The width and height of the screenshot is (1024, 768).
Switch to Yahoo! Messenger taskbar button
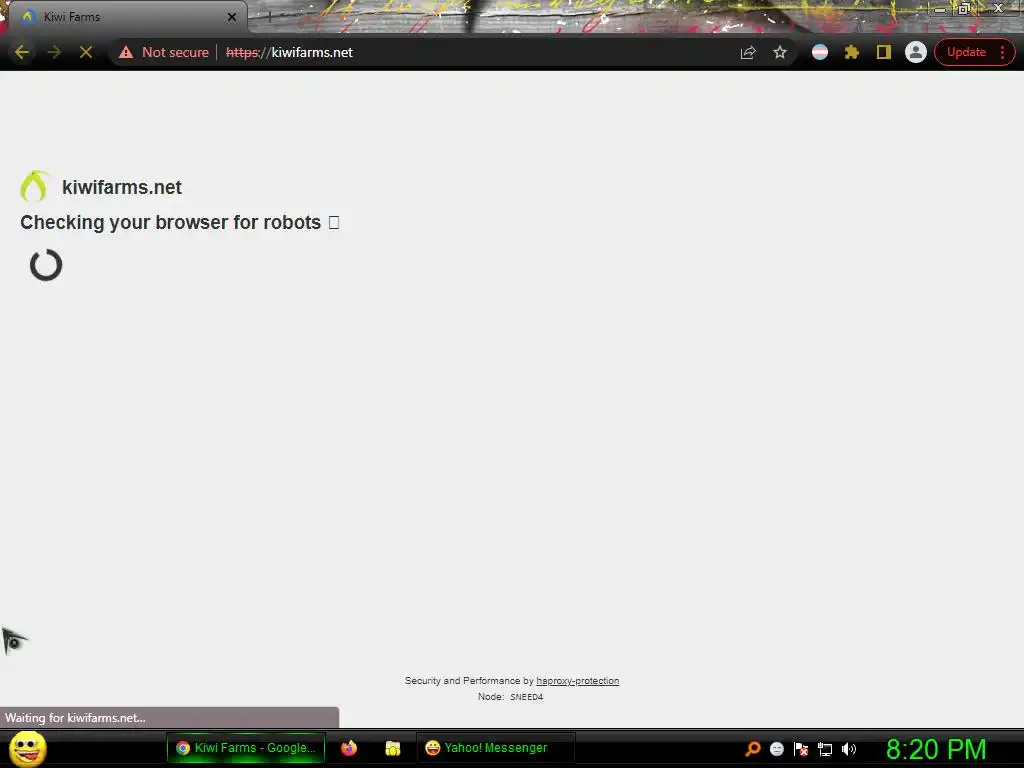tap(496, 748)
